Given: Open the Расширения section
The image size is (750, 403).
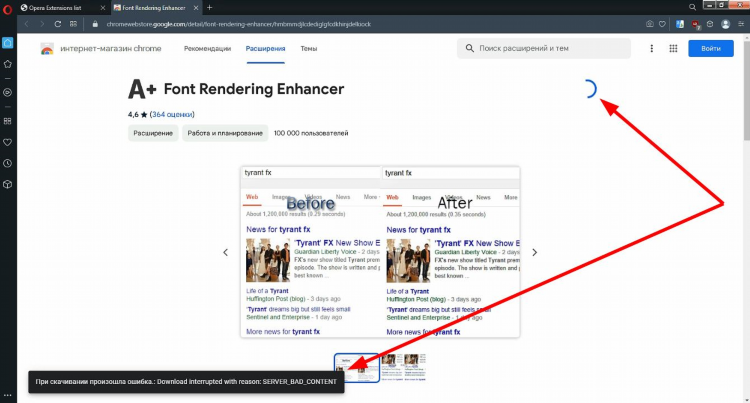Looking at the screenshot, I should (265, 48).
